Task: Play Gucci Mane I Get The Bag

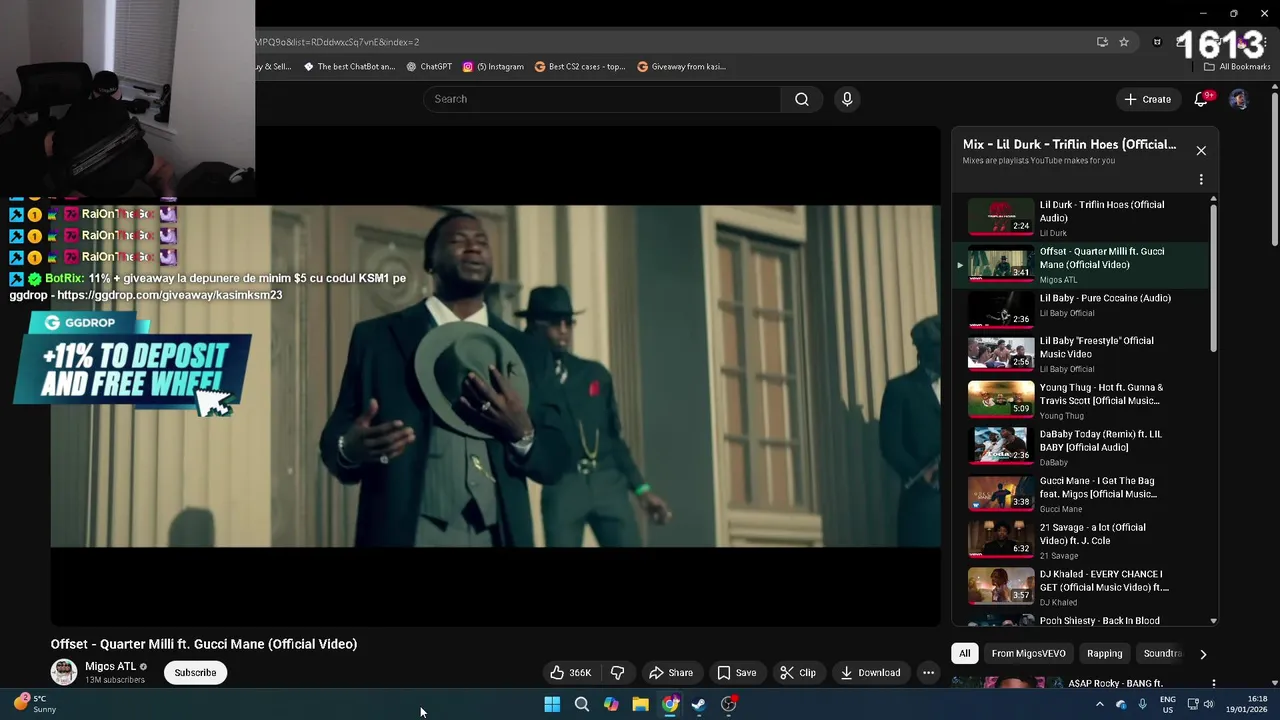Action: [x=1082, y=494]
